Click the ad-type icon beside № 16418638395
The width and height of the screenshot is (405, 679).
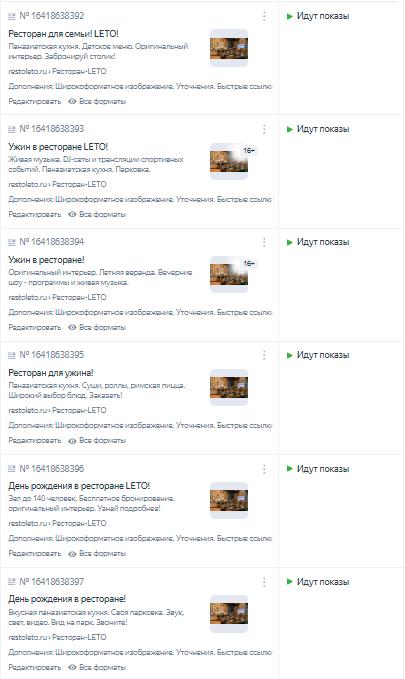pos(12,355)
